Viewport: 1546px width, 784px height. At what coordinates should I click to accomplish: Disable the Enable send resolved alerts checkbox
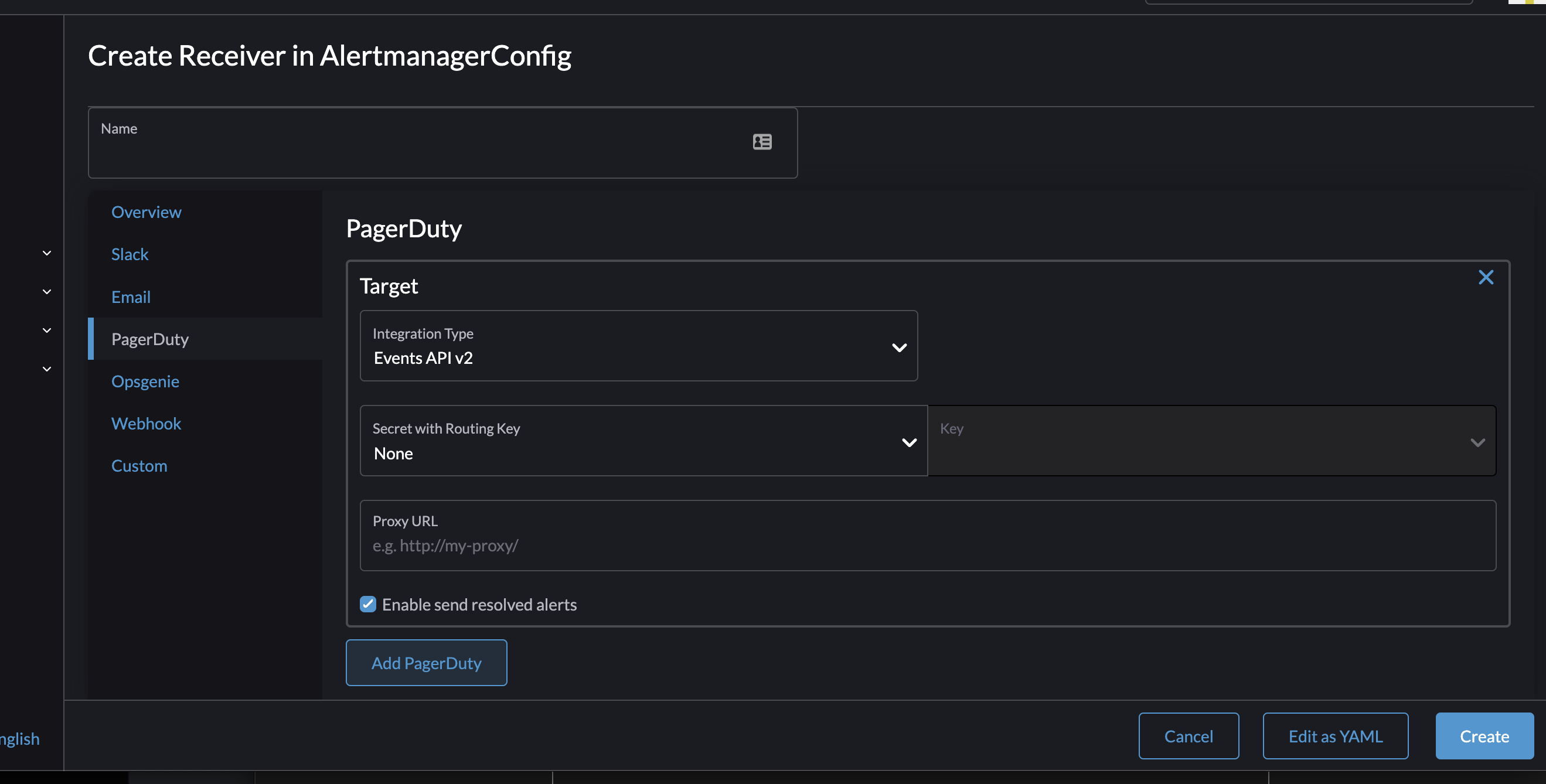[368, 604]
